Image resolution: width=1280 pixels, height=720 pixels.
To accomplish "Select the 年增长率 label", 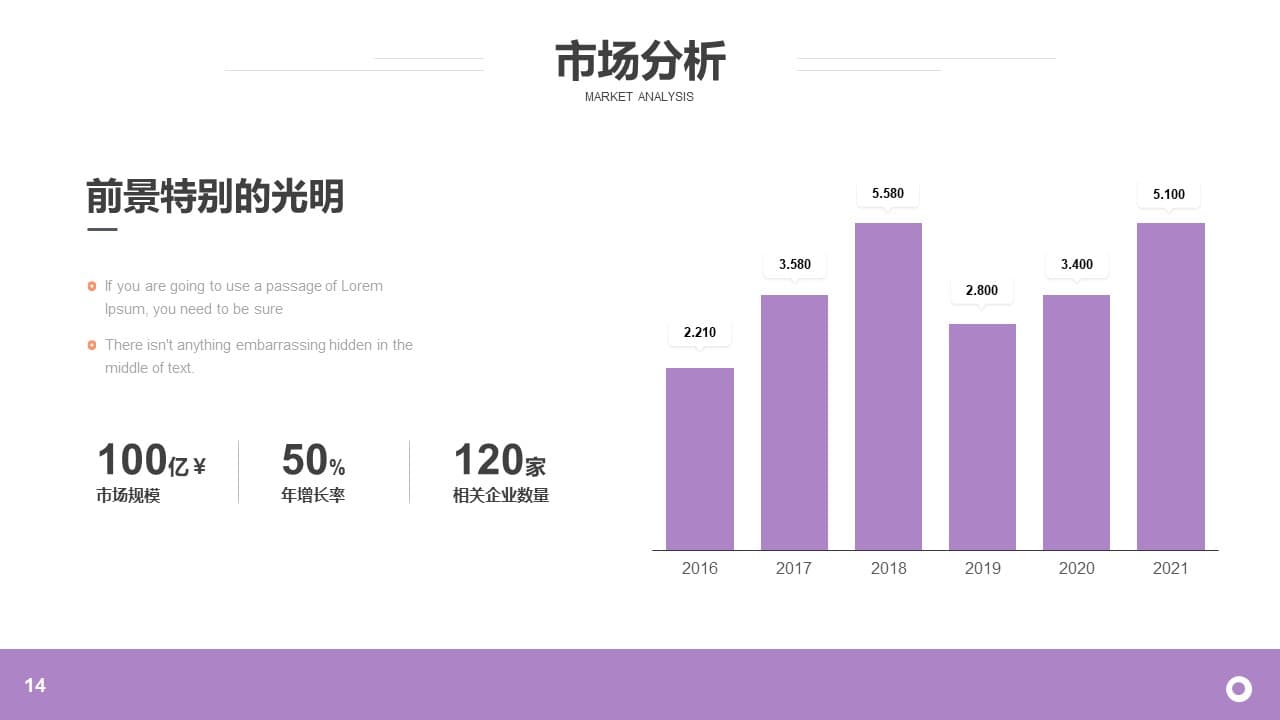I will pos(313,495).
